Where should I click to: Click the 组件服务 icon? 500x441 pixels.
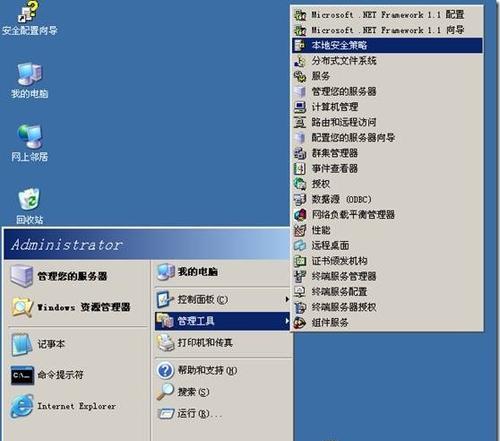tap(300, 323)
